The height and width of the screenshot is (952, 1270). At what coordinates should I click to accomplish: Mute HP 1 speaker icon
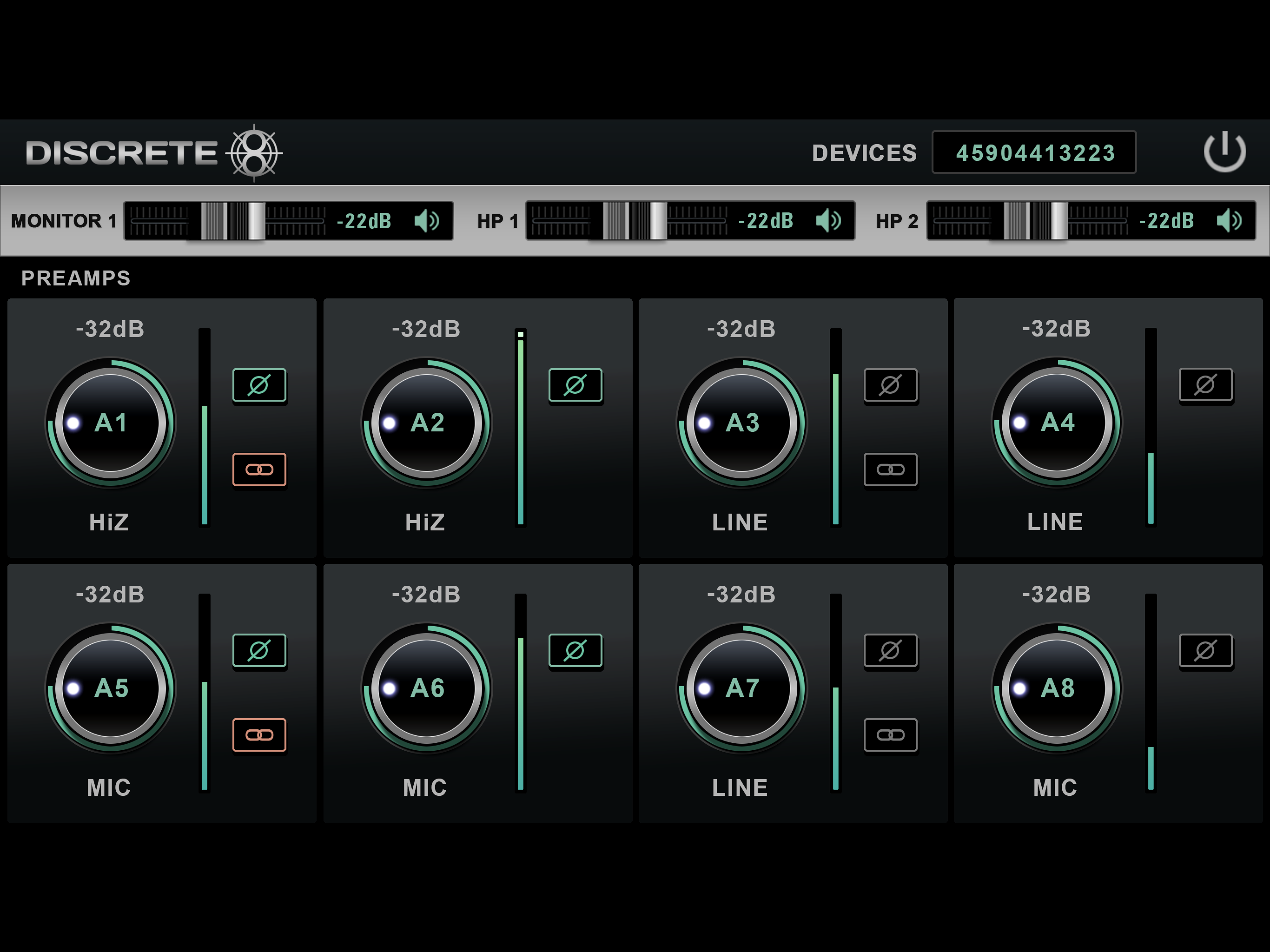828,220
